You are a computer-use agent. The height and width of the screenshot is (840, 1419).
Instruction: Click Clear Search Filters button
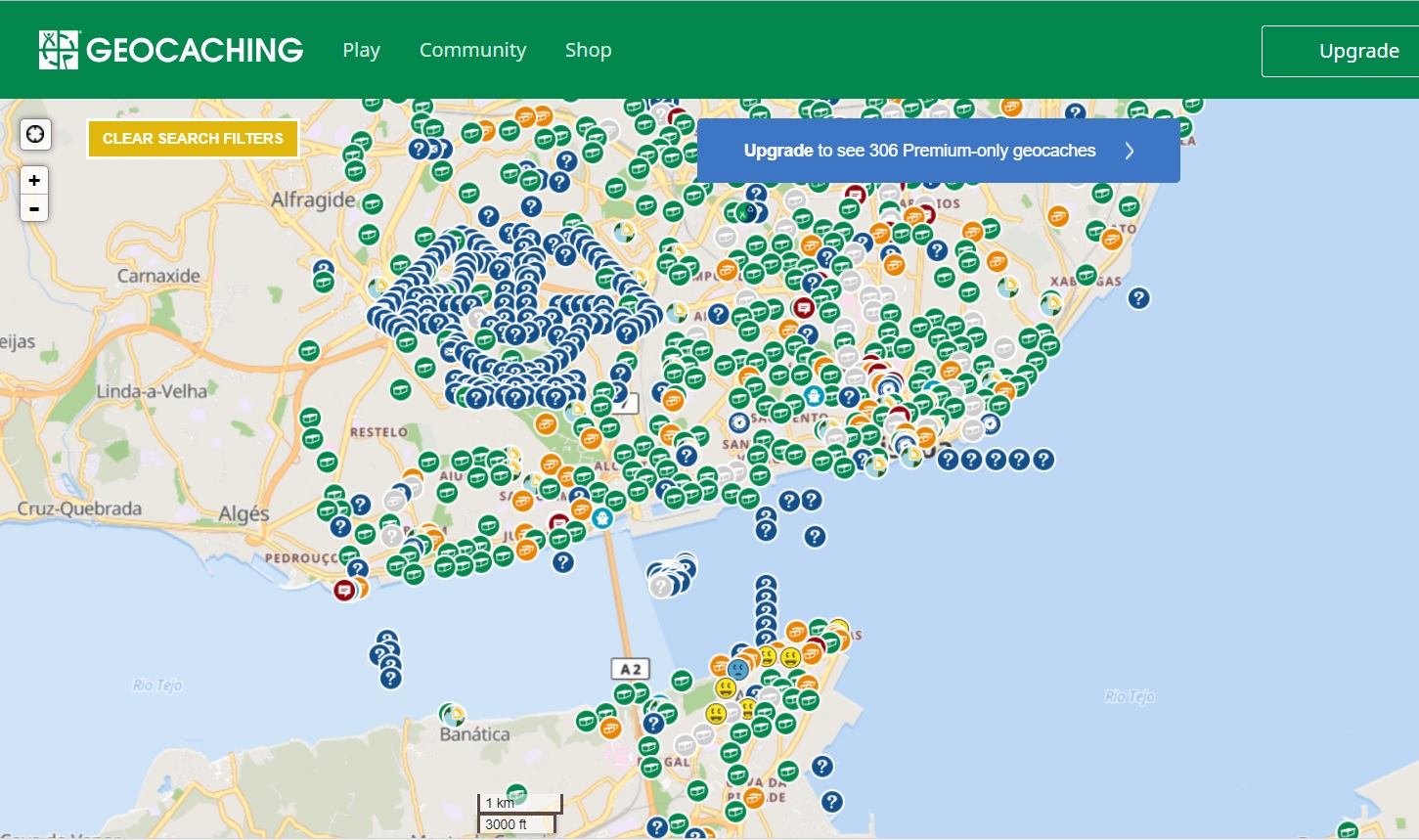click(193, 139)
